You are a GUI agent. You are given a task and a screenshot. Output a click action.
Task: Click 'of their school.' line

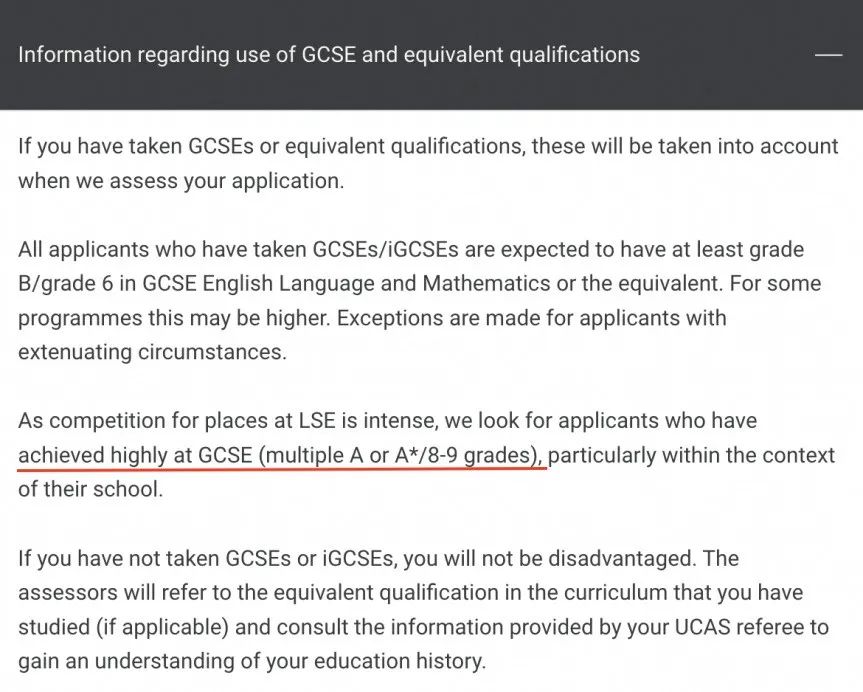coord(91,489)
